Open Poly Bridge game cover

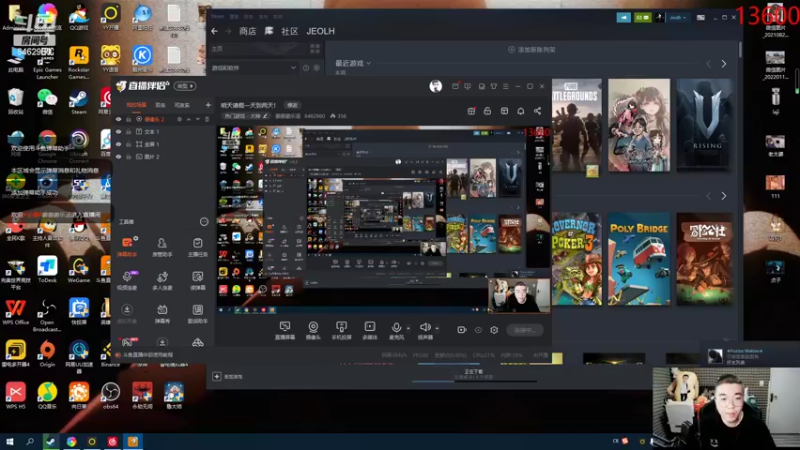pyautogui.click(x=639, y=259)
